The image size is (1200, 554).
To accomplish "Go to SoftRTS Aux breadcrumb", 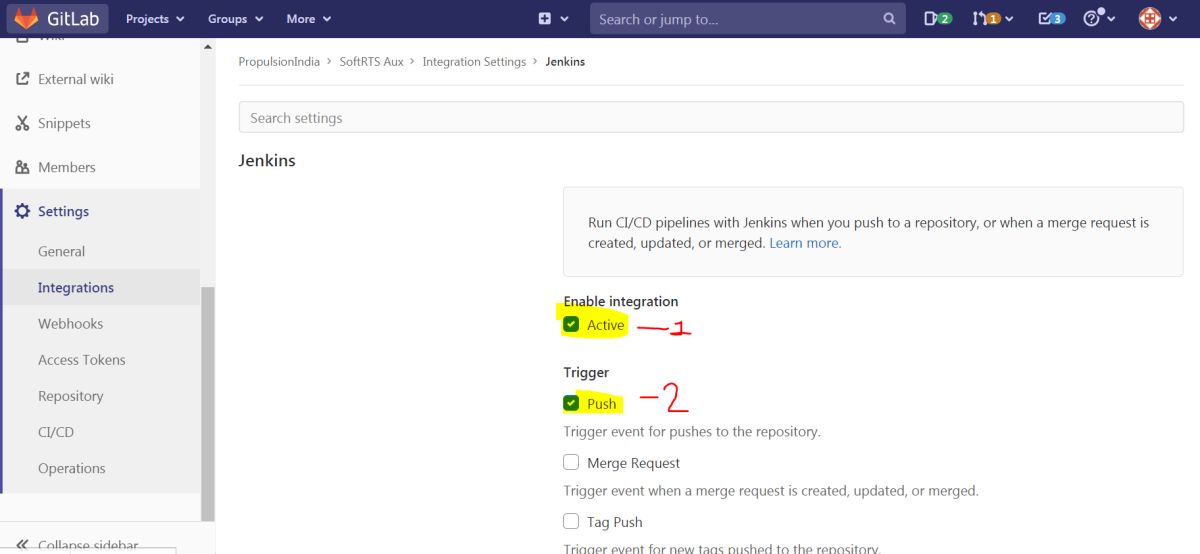I will coord(371,61).
